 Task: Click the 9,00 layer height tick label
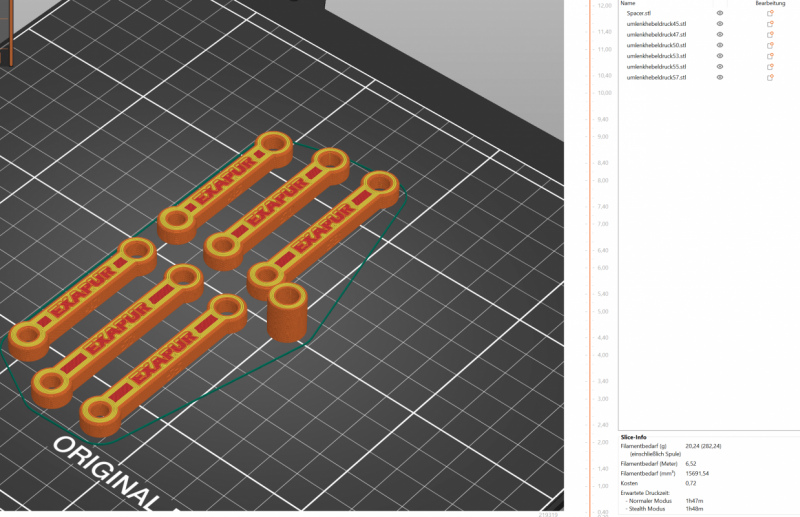click(x=603, y=137)
